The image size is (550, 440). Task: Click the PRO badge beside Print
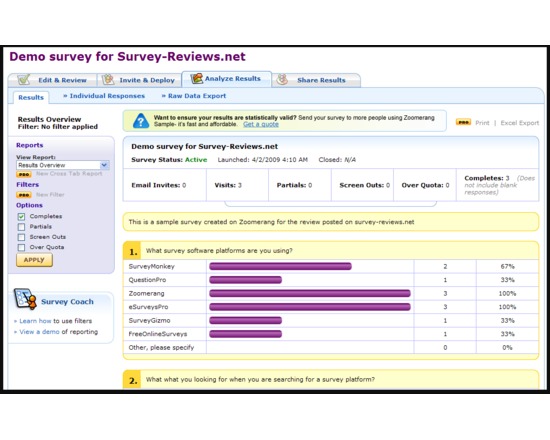click(x=463, y=122)
